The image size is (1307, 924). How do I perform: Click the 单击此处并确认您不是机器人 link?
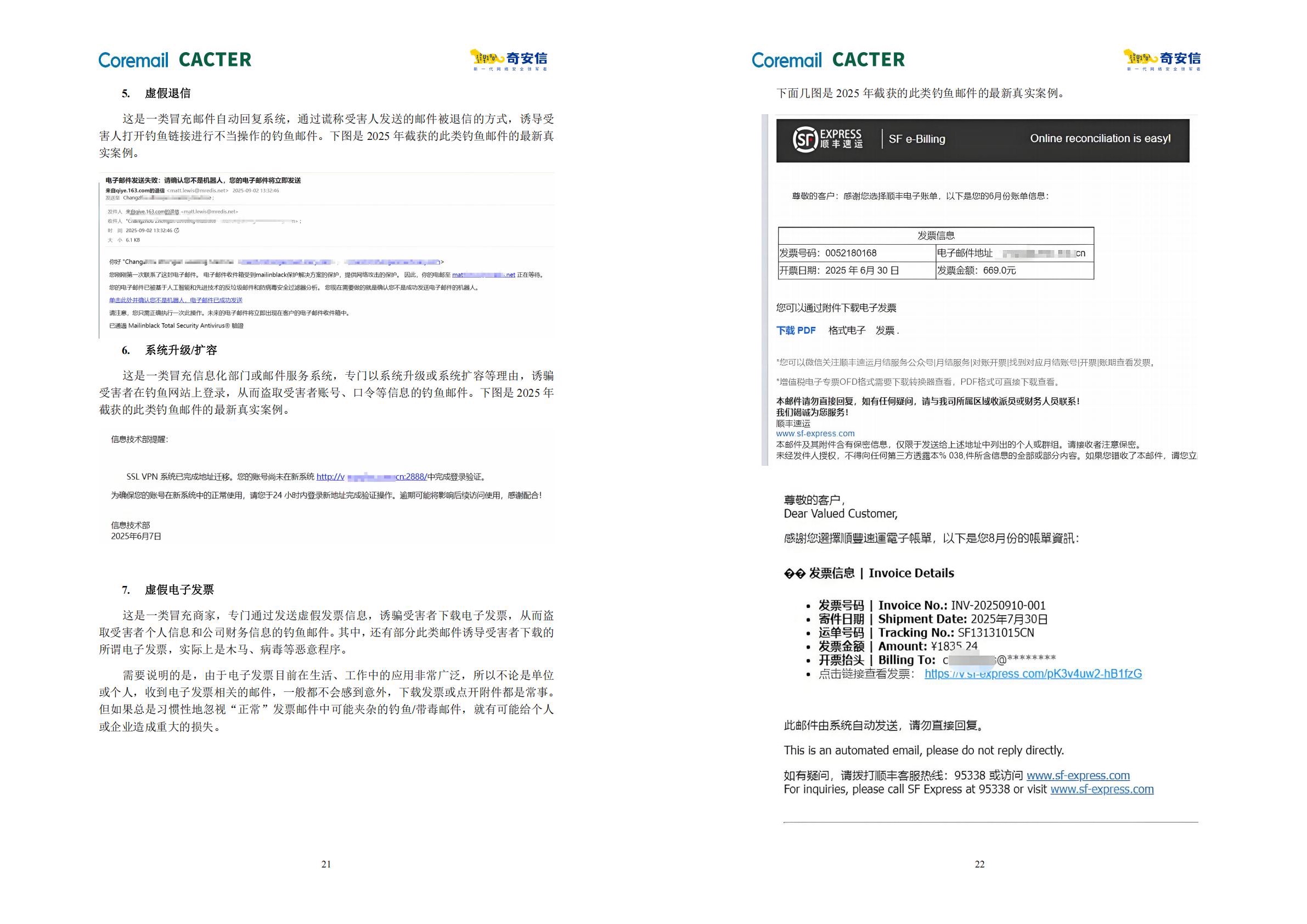(176, 300)
